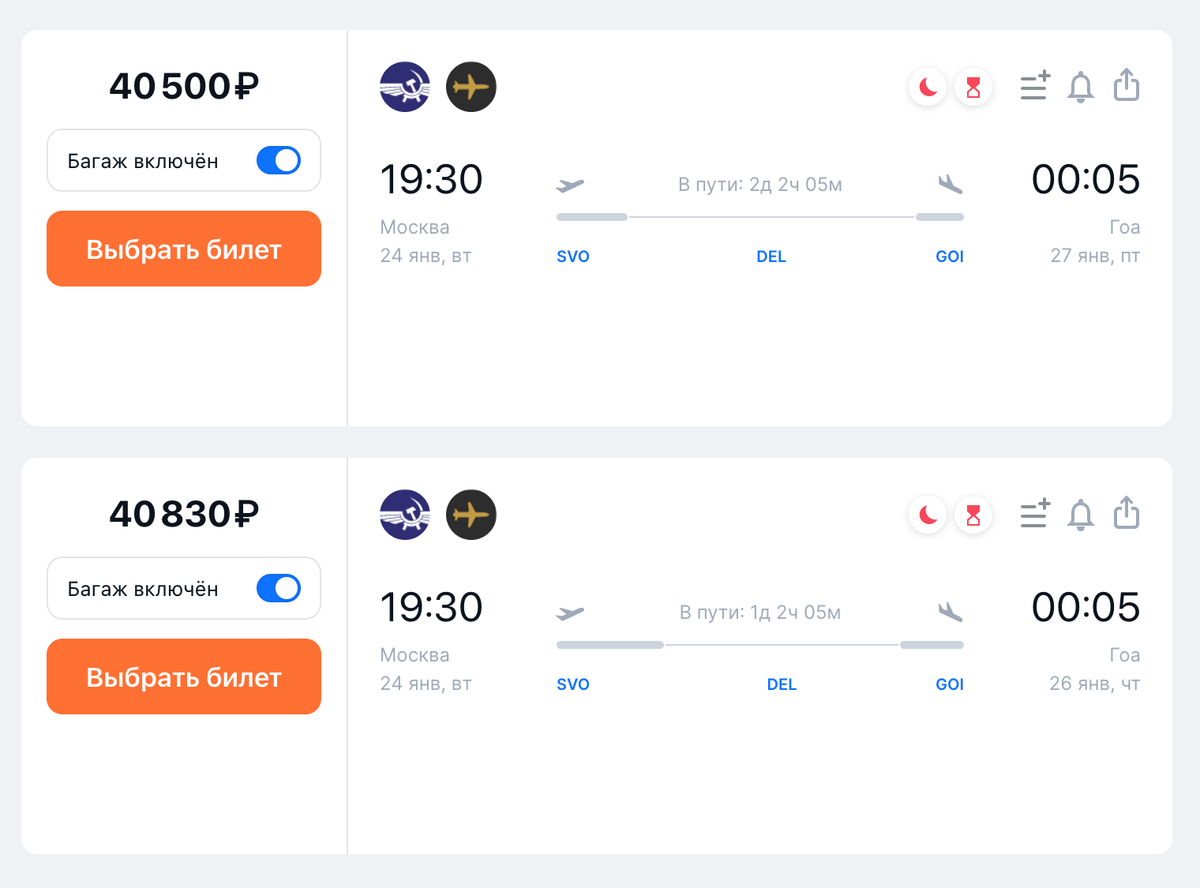
Task: Choose the 40 830₽ ticket
Action: 184,677
